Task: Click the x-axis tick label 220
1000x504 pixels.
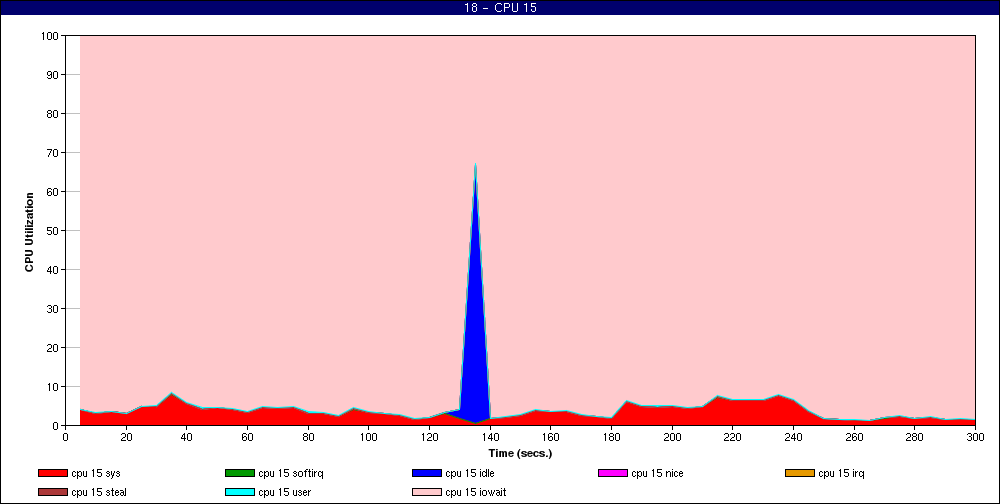Action: coord(732,438)
